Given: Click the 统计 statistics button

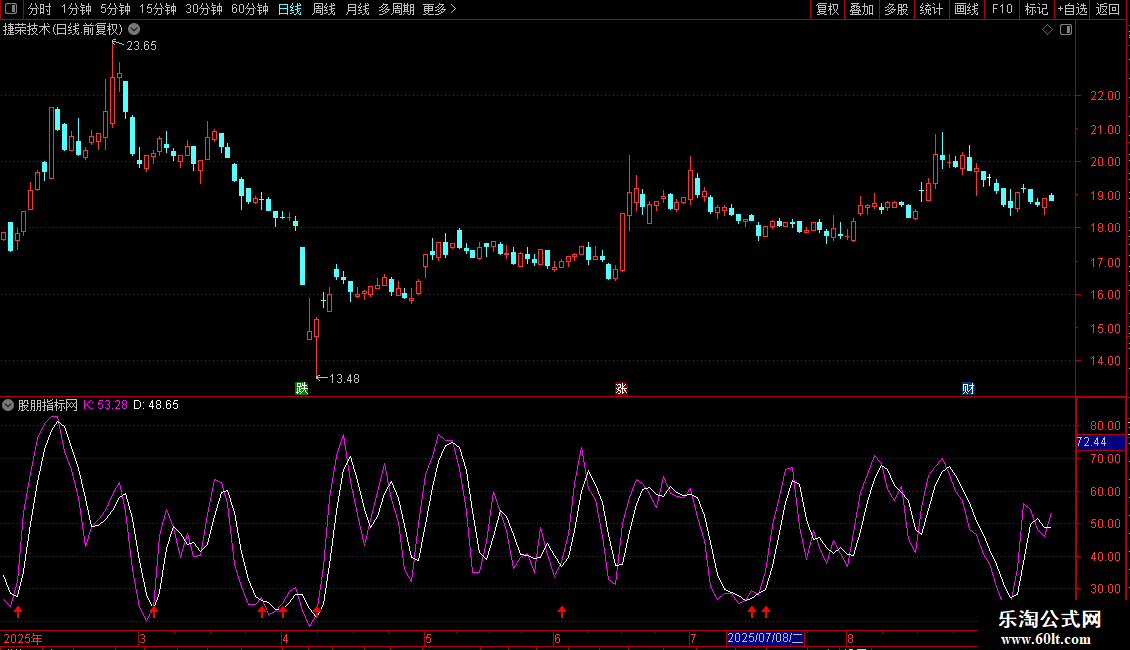Looking at the screenshot, I should pos(931,9).
